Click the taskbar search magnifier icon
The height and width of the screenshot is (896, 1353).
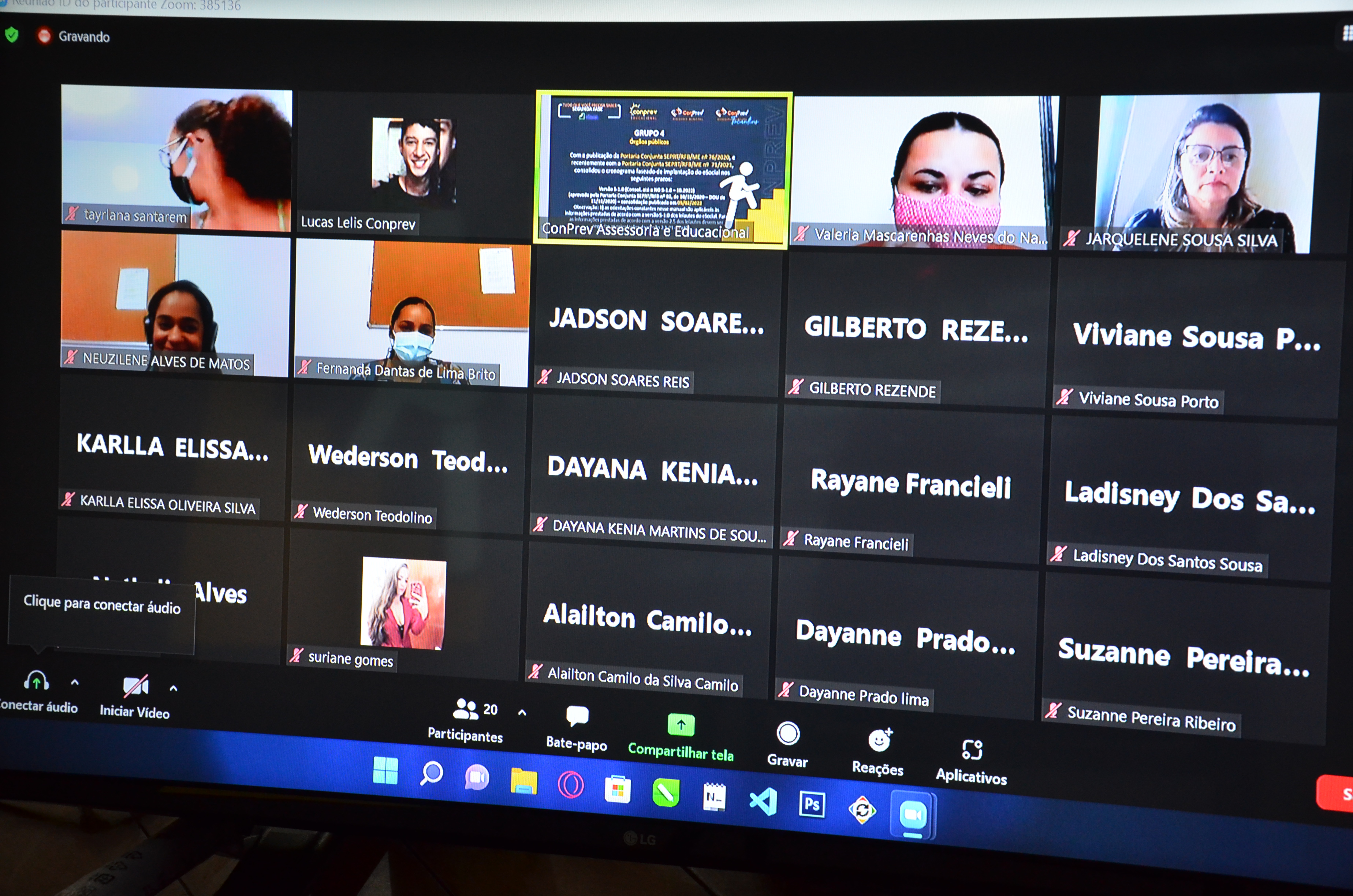click(431, 774)
